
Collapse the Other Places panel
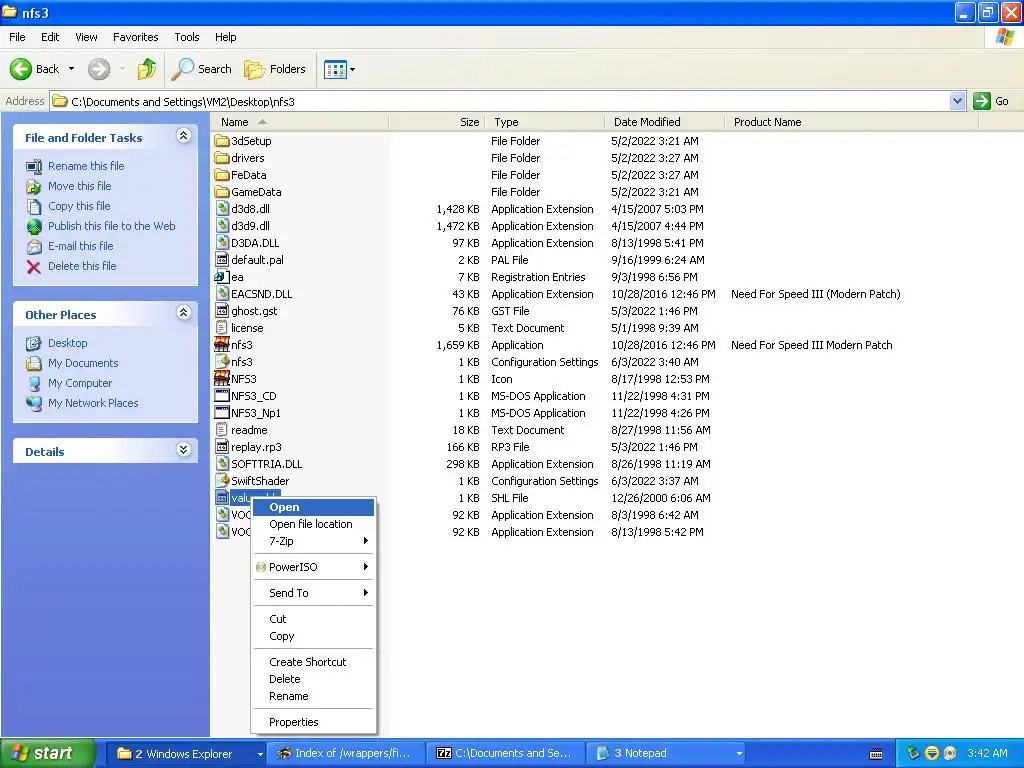tap(184, 313)
